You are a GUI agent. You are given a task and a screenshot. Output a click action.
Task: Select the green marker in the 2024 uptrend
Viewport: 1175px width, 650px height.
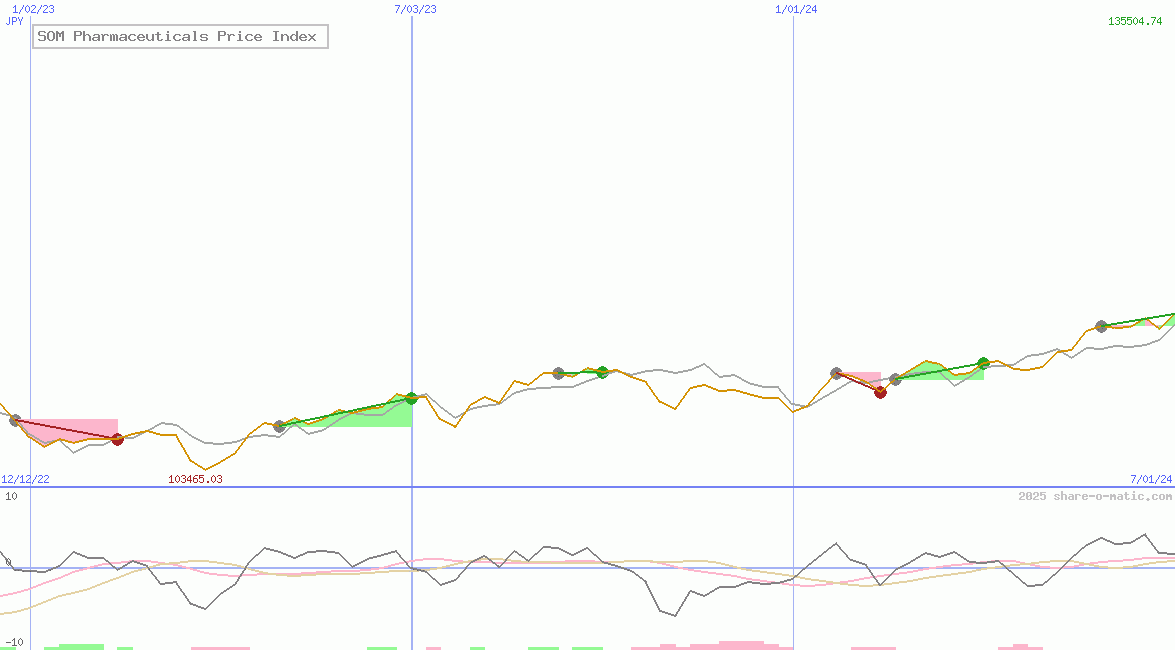tap(982, 363)
